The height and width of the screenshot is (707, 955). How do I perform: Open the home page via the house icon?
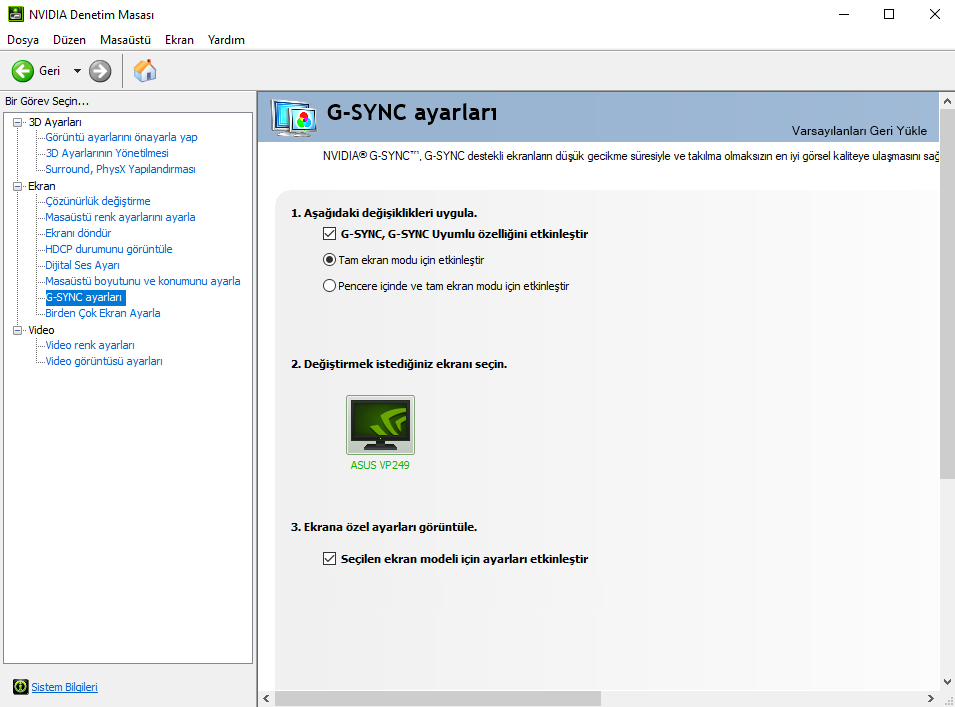(144, 71)
